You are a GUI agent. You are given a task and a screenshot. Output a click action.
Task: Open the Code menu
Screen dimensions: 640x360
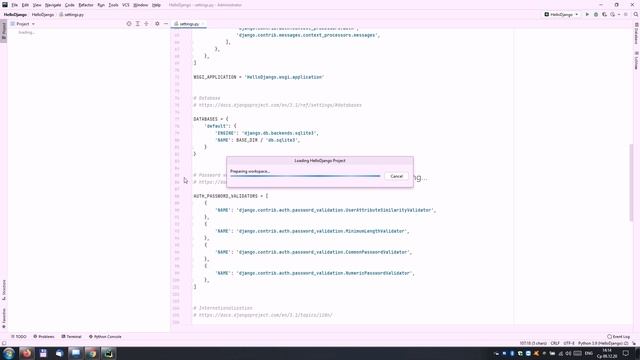70,5
